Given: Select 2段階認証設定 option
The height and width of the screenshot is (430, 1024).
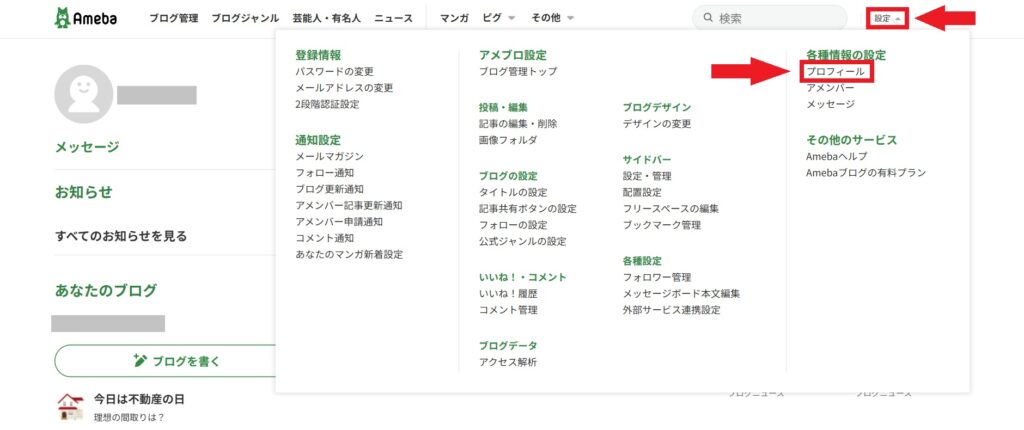Looking at the screenshot, I should point(327,104).
